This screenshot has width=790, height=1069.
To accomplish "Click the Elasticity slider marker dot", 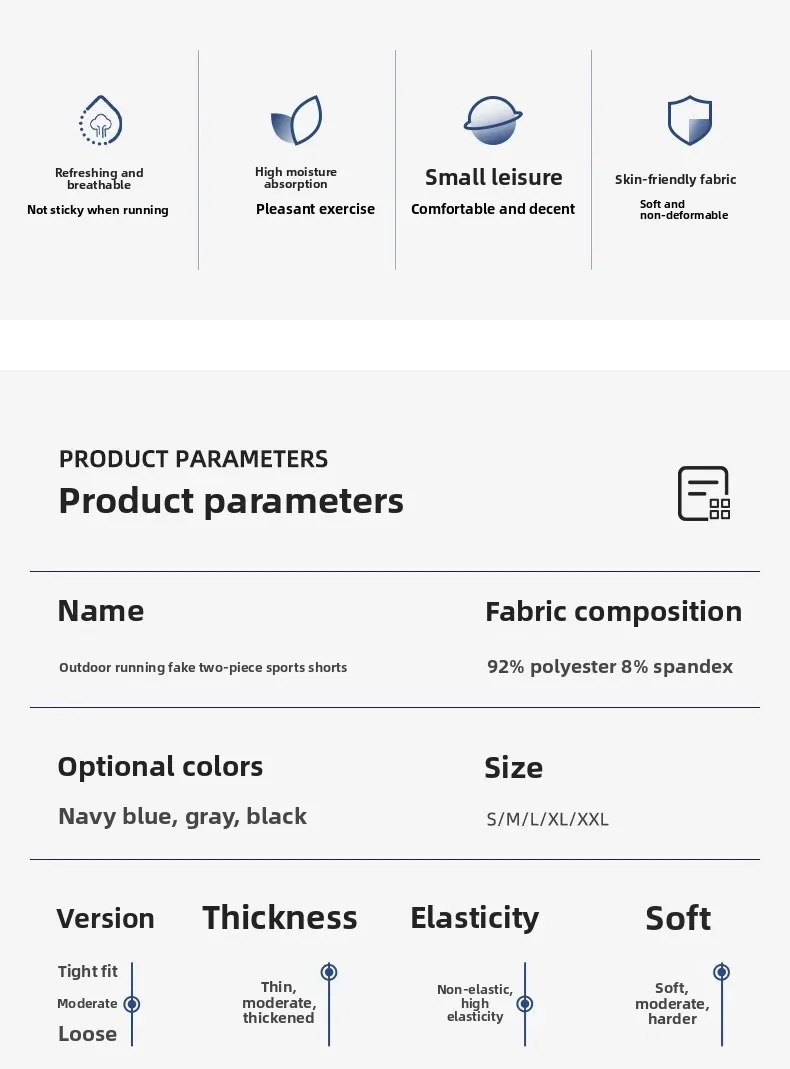I will [525, 1004].
